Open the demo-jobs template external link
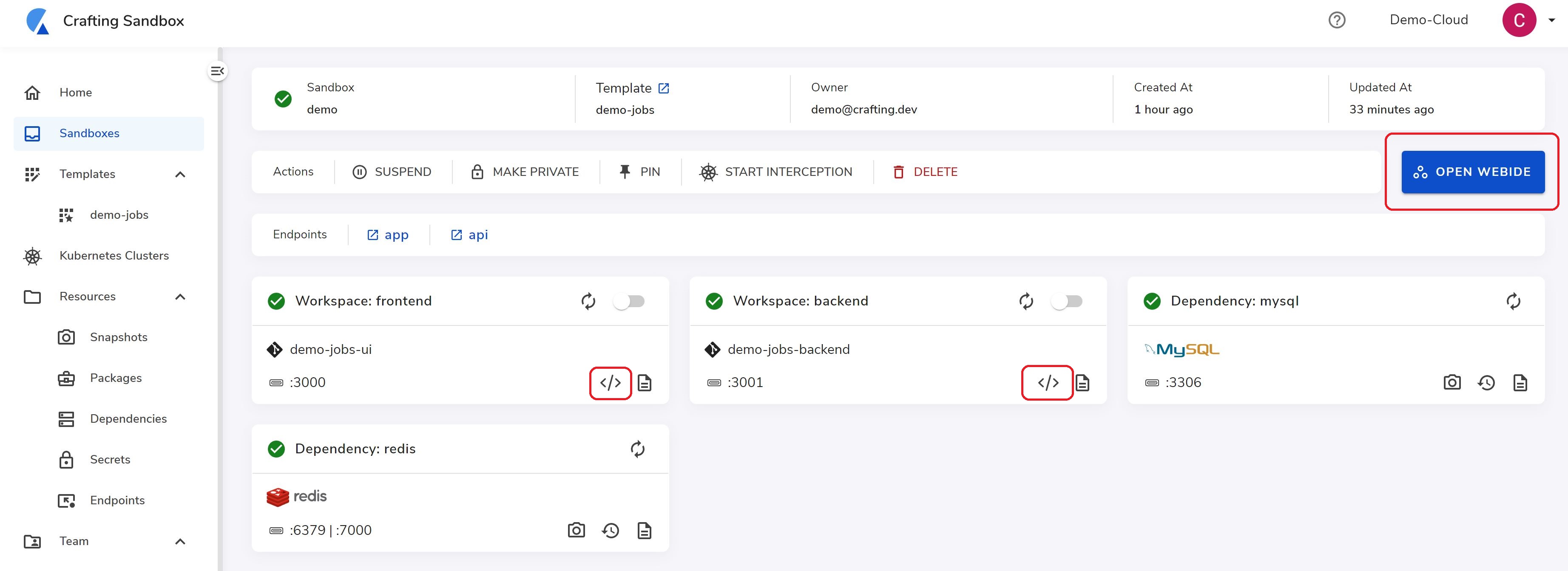This screenshot has width=1568, height=571. [x=664, y=88]
